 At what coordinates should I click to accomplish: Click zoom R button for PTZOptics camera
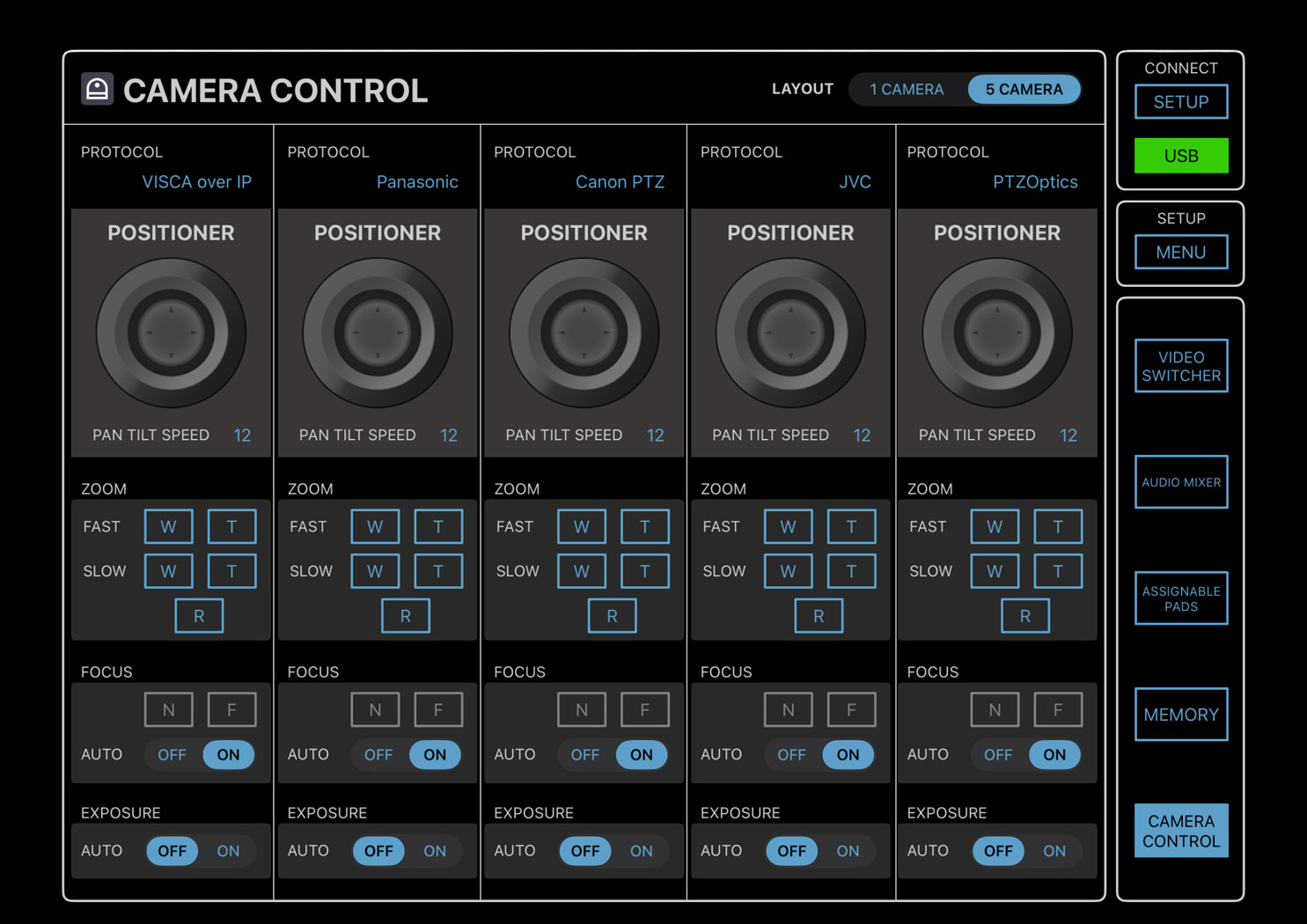pos(1024,616)
